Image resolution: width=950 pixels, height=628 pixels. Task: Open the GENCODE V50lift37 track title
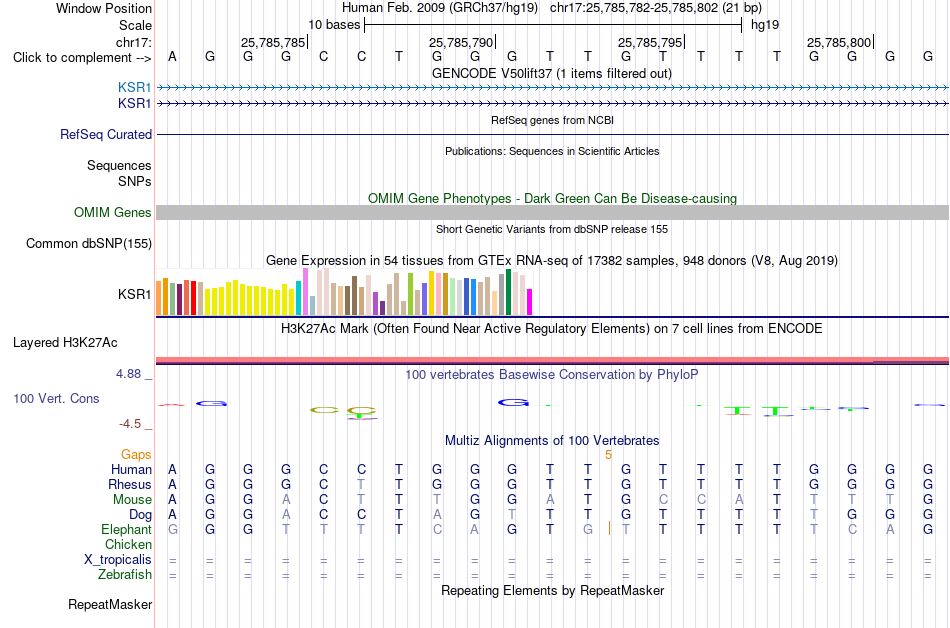pyautogui.click(x=552, y=73)
